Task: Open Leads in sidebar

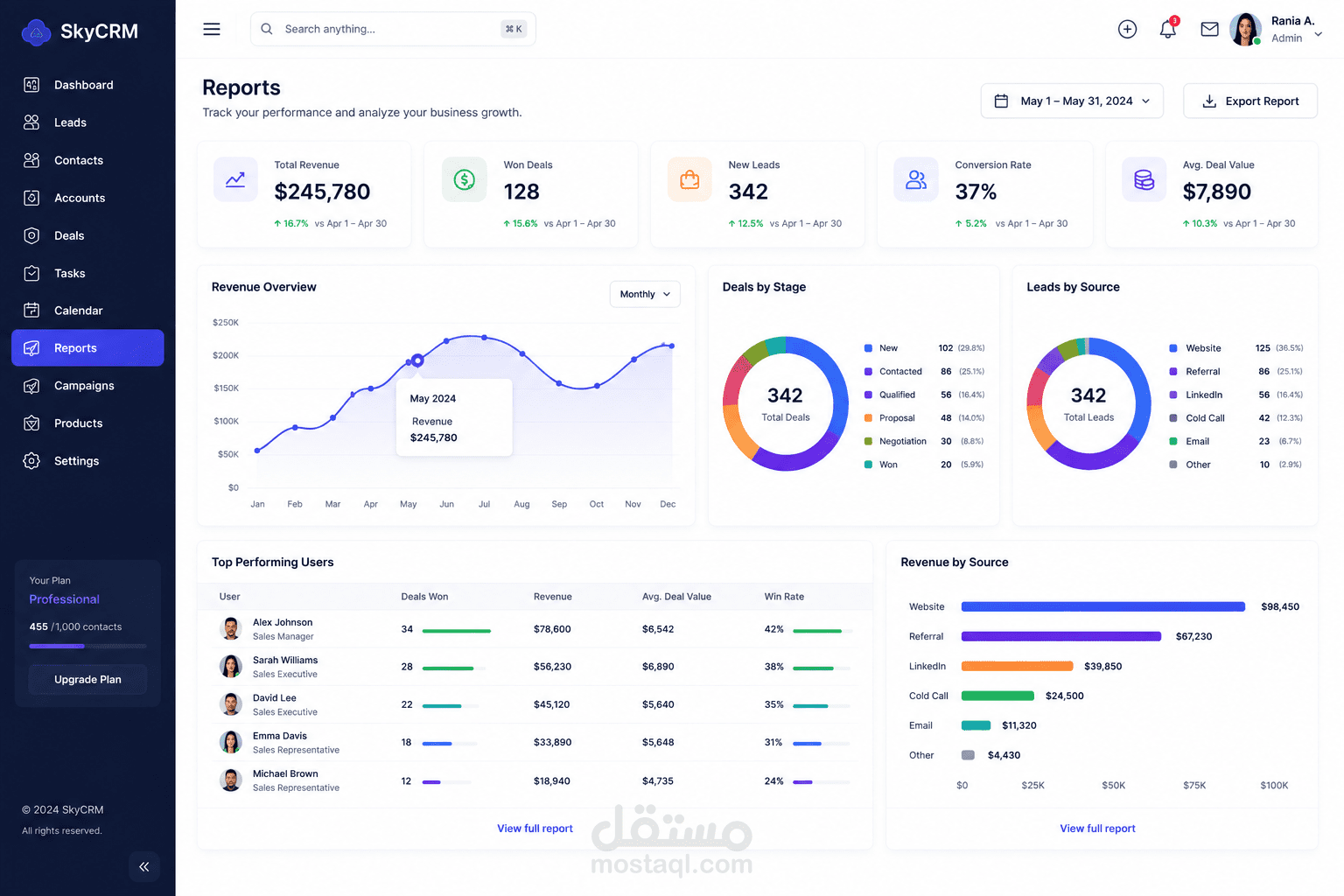Action: point(87,122)
